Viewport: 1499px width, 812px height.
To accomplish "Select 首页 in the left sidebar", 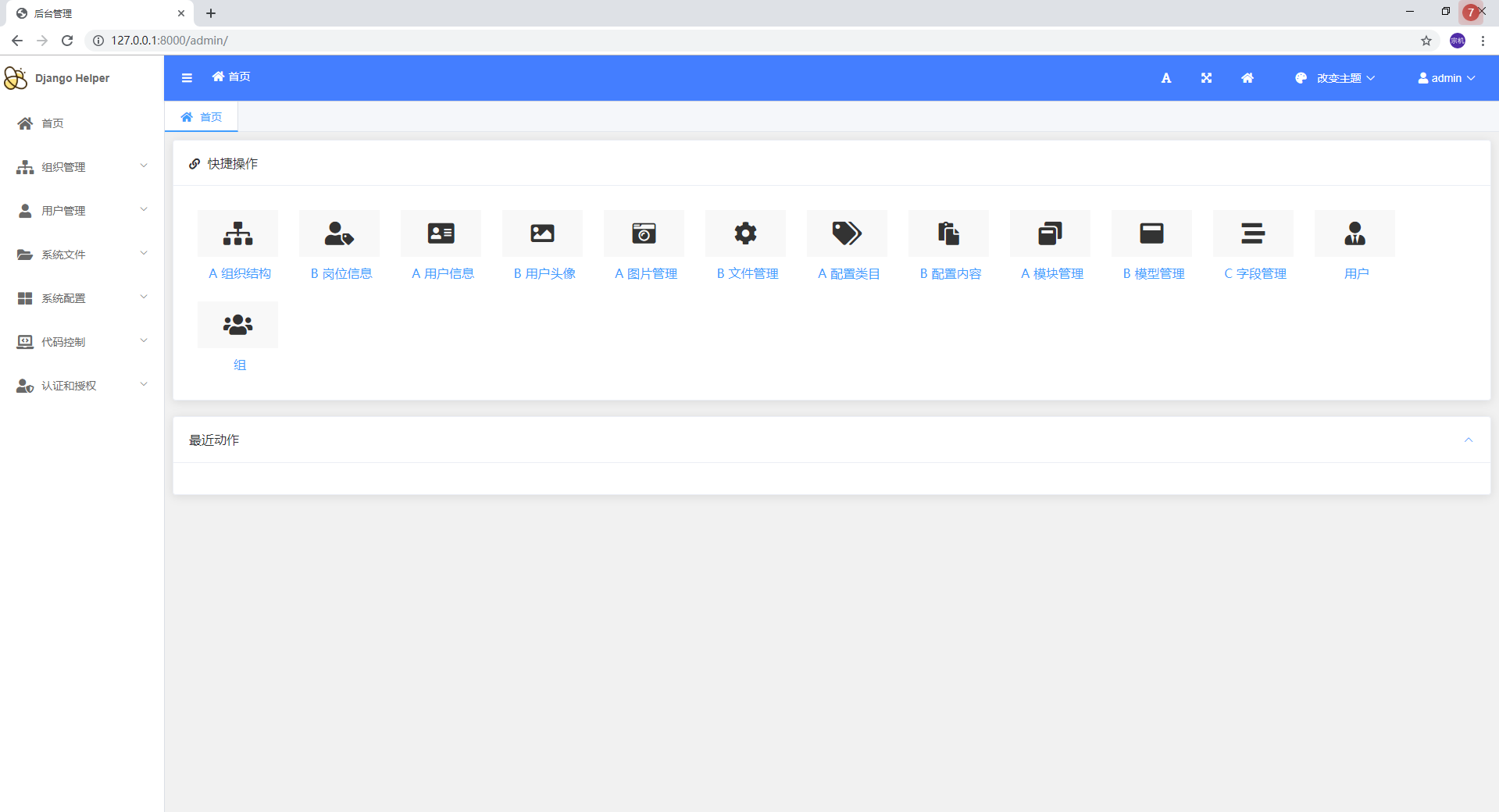I will [x=52, y=123].
